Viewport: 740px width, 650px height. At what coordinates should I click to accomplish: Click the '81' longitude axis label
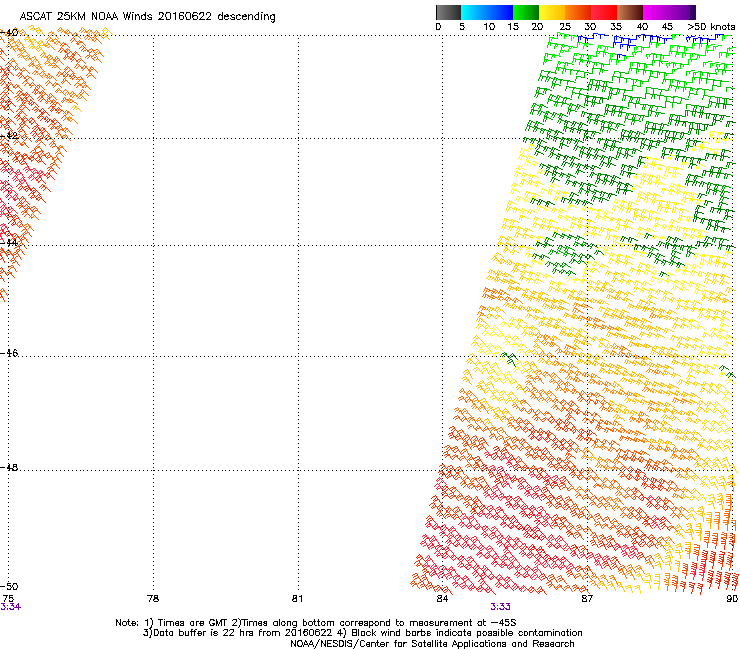click(297, 599)
